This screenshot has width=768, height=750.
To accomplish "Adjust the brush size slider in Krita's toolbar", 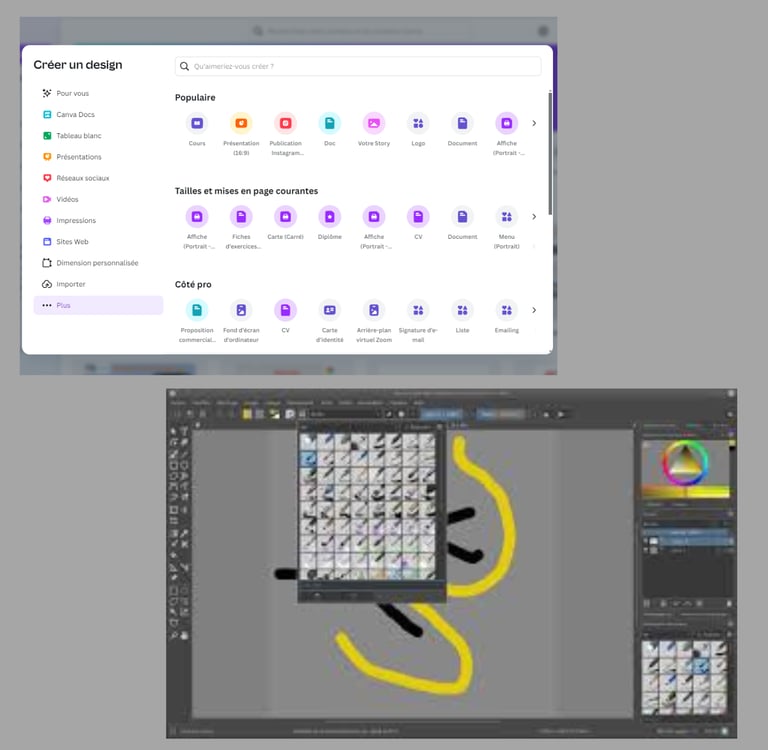I will 501,414.
